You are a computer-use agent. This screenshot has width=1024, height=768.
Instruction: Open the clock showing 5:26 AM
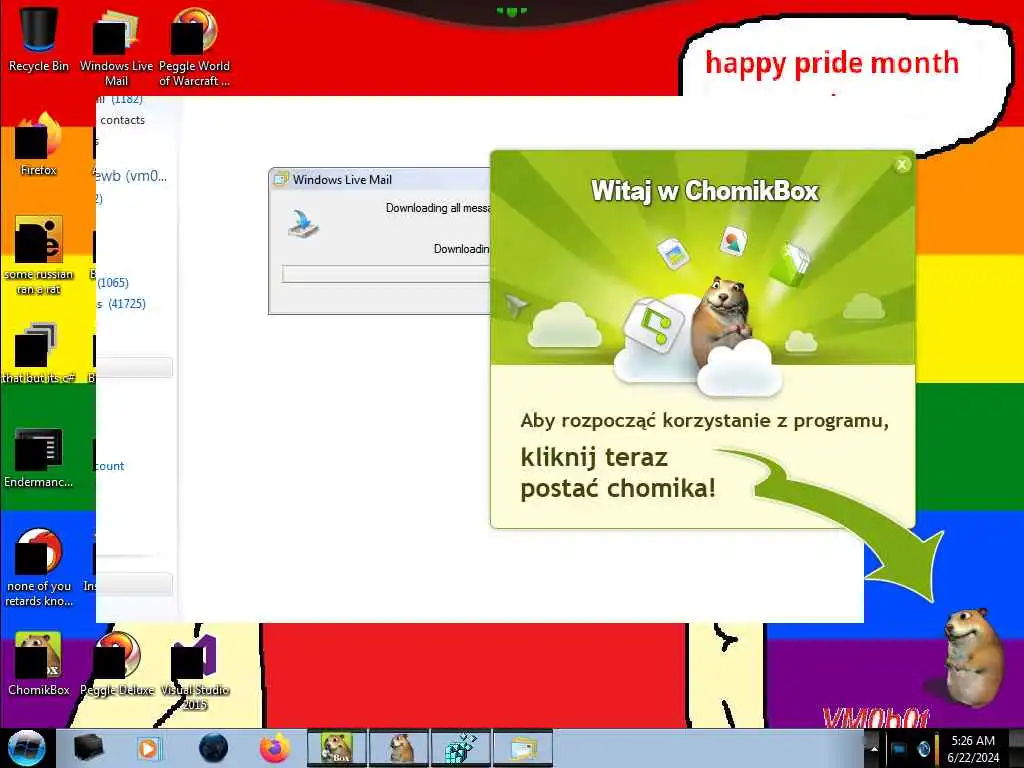point(973,748)
